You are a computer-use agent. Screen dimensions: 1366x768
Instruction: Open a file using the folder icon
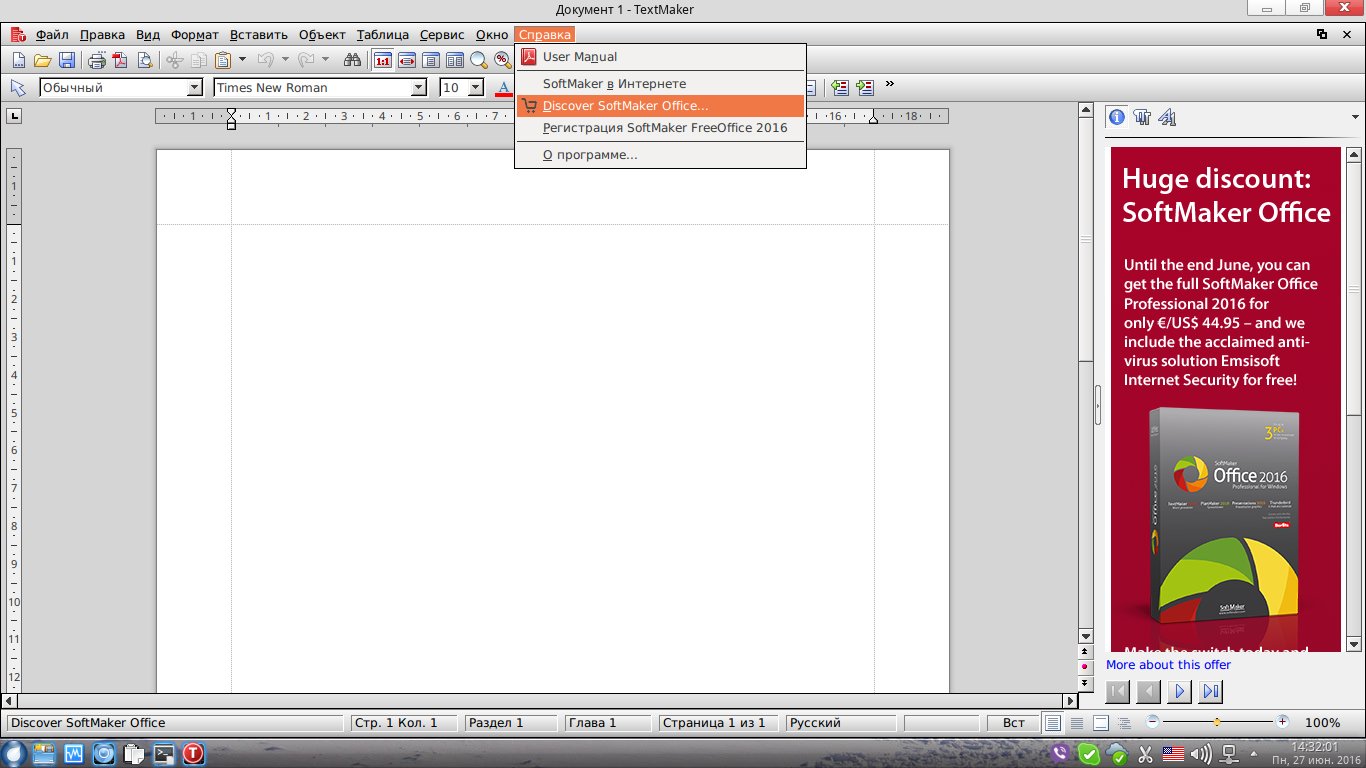43,60
